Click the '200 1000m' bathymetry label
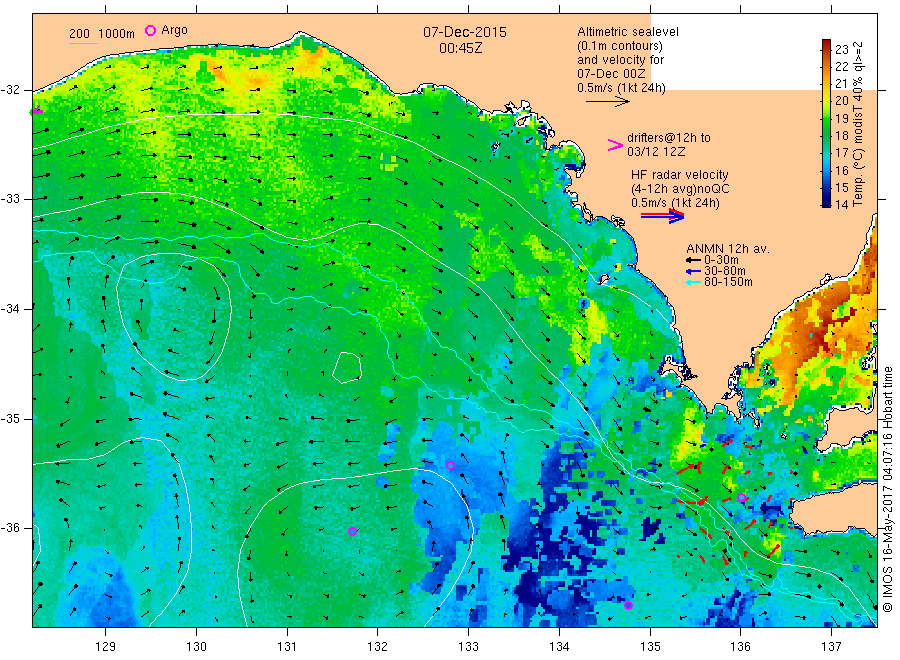Viewport: 900px width, 660px height. click(102, 34)
